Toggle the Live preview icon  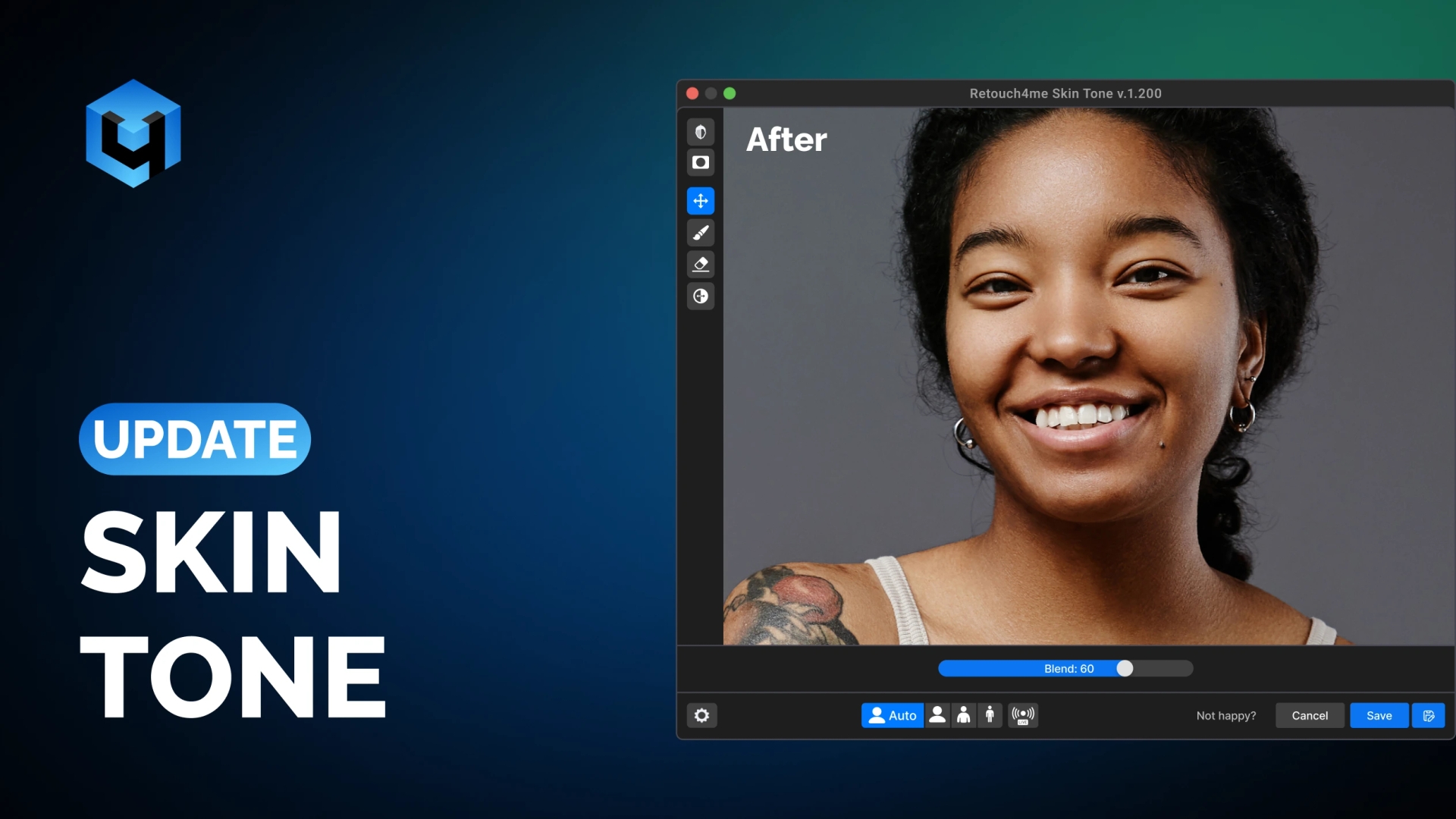[1023, 715]
